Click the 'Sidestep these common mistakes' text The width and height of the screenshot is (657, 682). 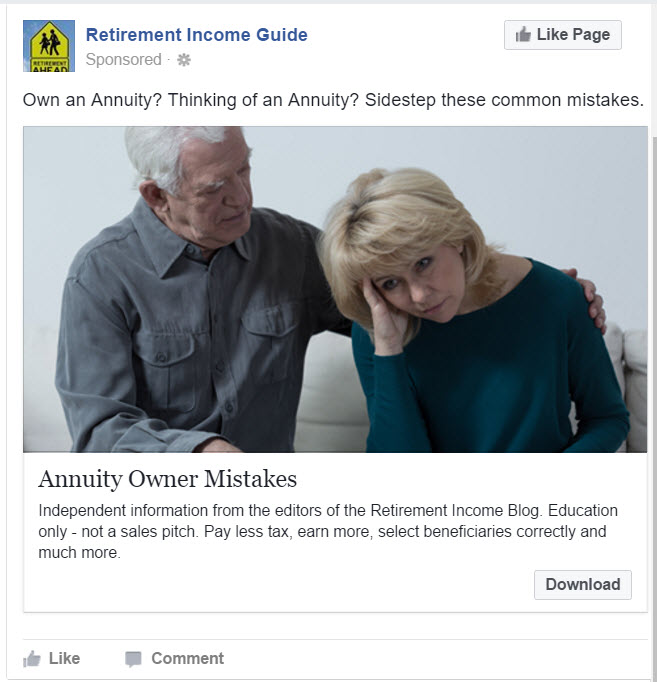[504, 100]
